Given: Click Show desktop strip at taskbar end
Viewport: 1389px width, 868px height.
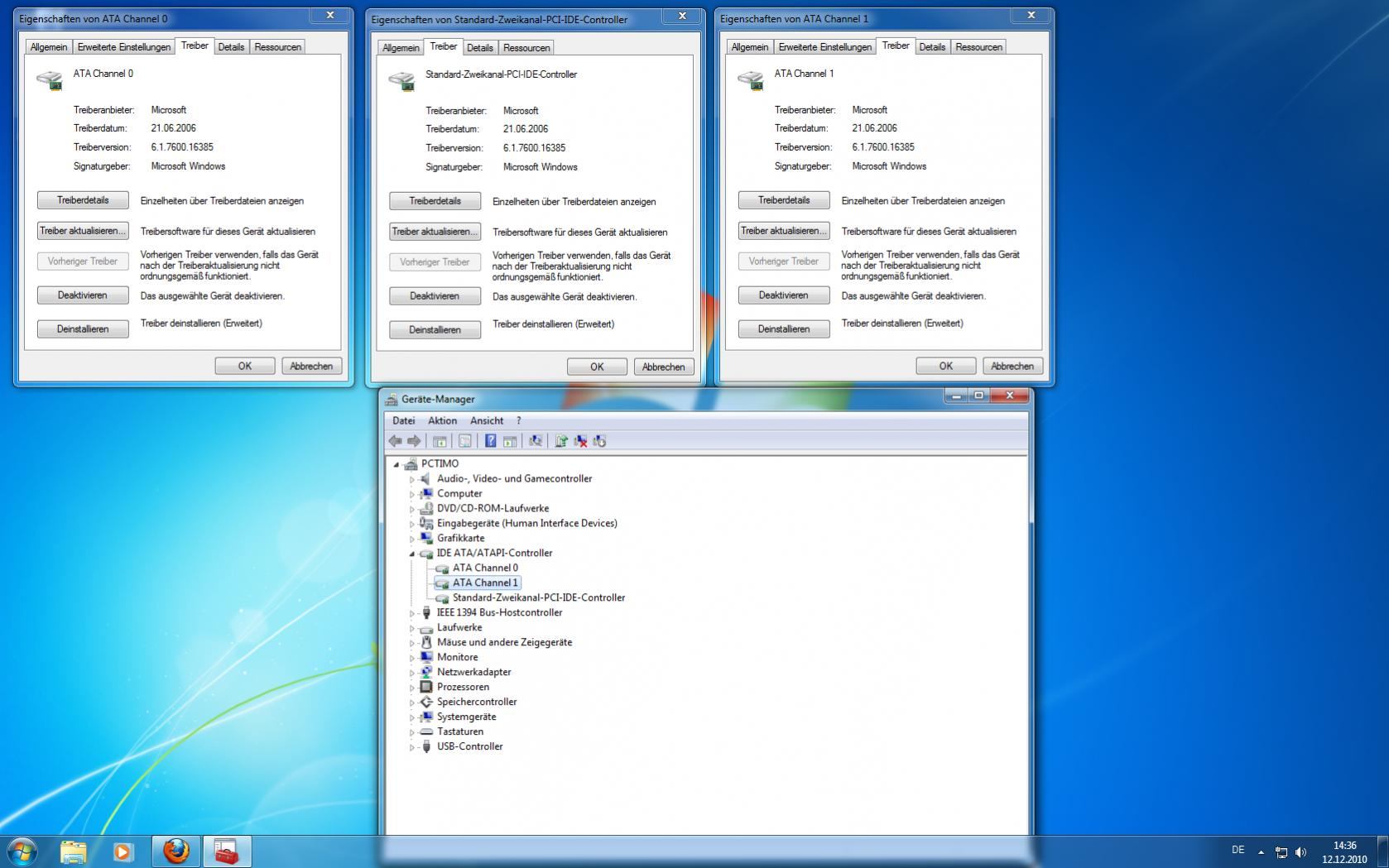Looking at the screenshot, I should tap(1382, 851).
